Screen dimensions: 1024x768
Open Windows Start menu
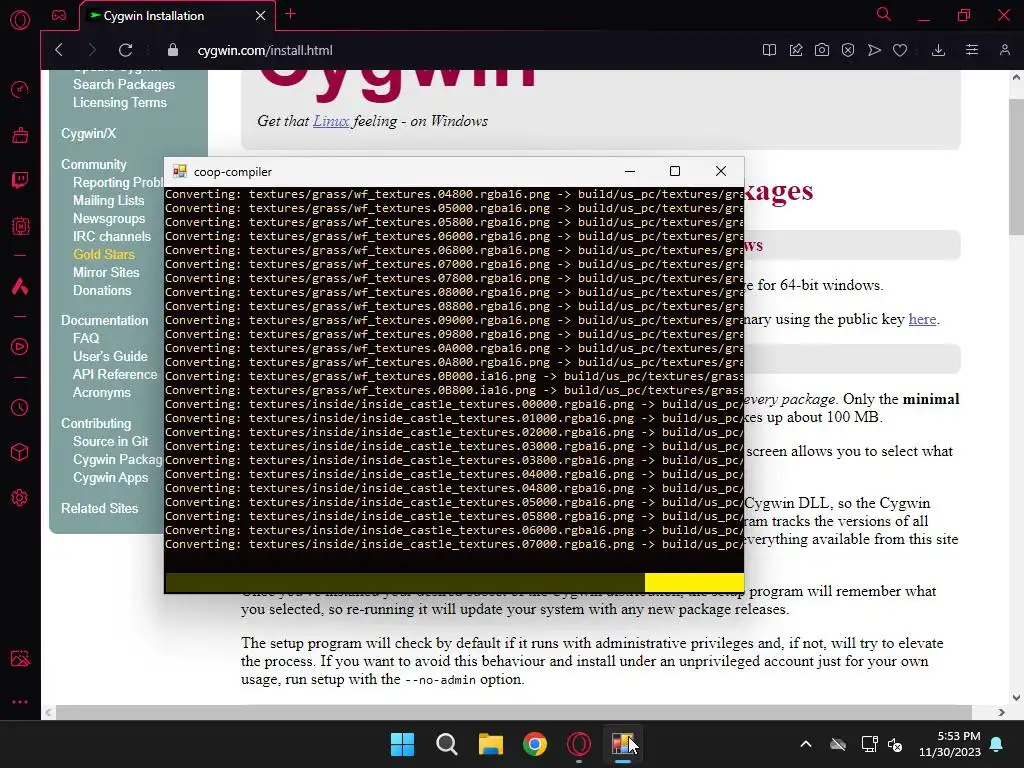coord(402,744)
